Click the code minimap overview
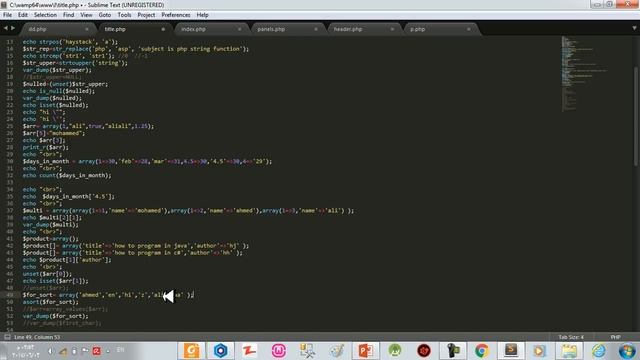 click(584, 73)
